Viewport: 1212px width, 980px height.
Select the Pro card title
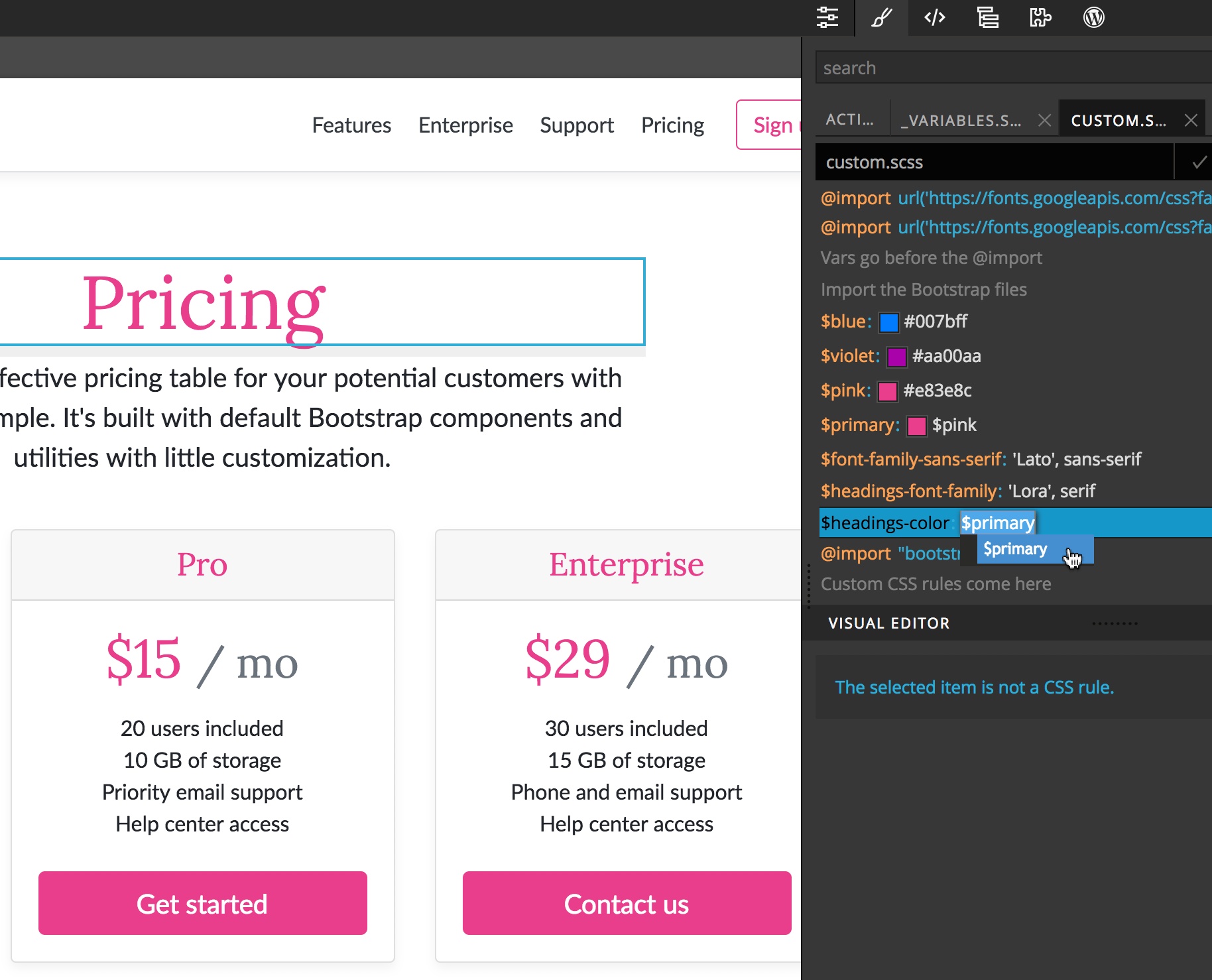click(x=202, y=564)
